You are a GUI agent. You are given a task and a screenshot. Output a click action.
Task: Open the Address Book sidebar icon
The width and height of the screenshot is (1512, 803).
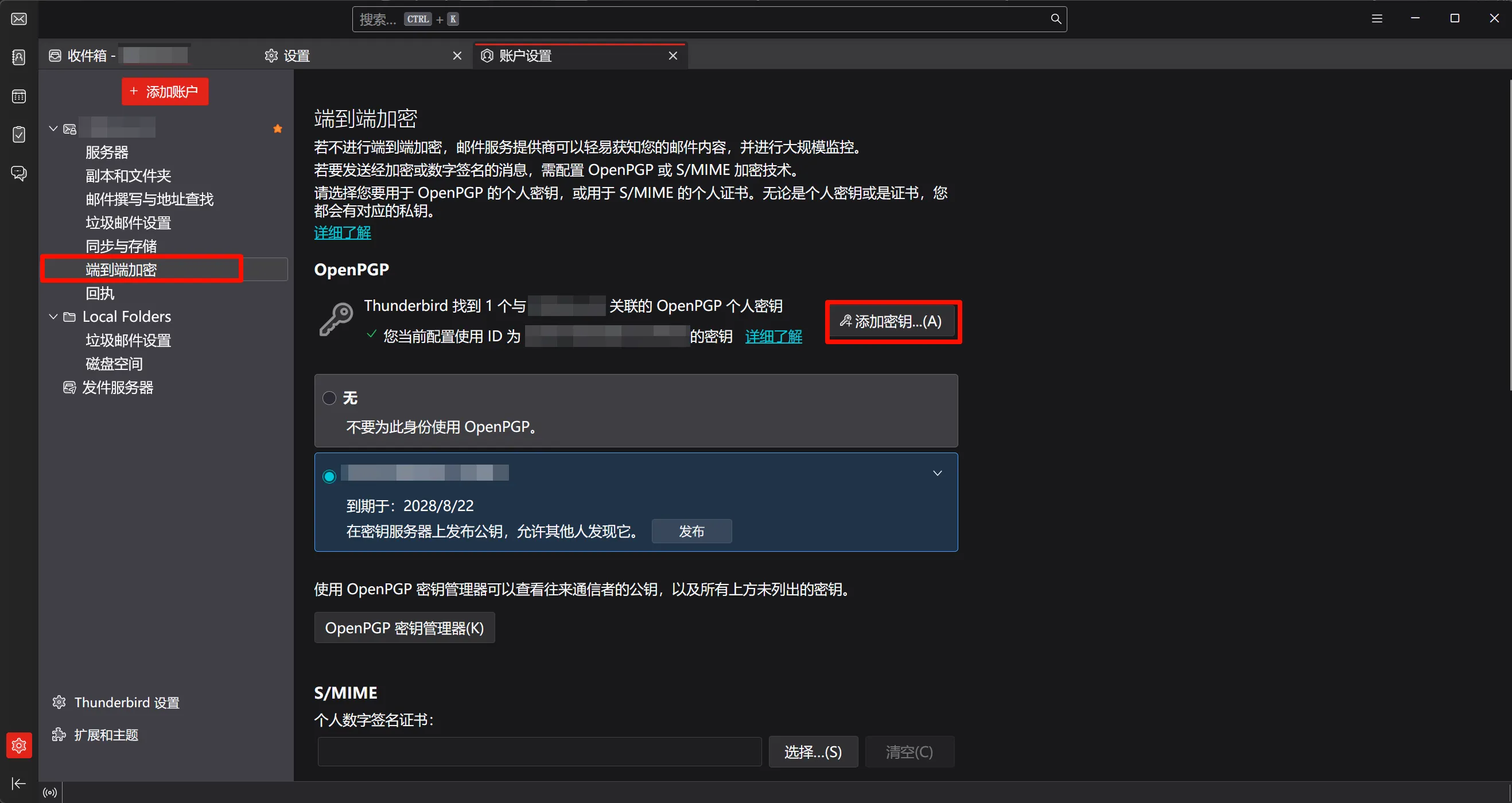point(18,57)
